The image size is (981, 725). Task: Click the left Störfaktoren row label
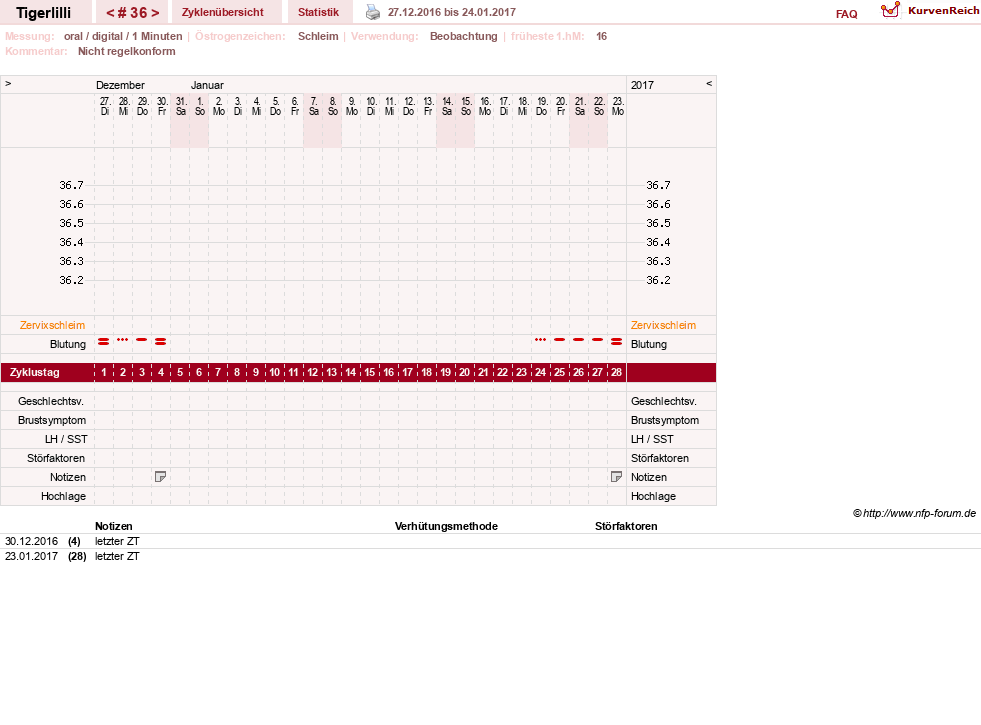click(x=56, y=459)
